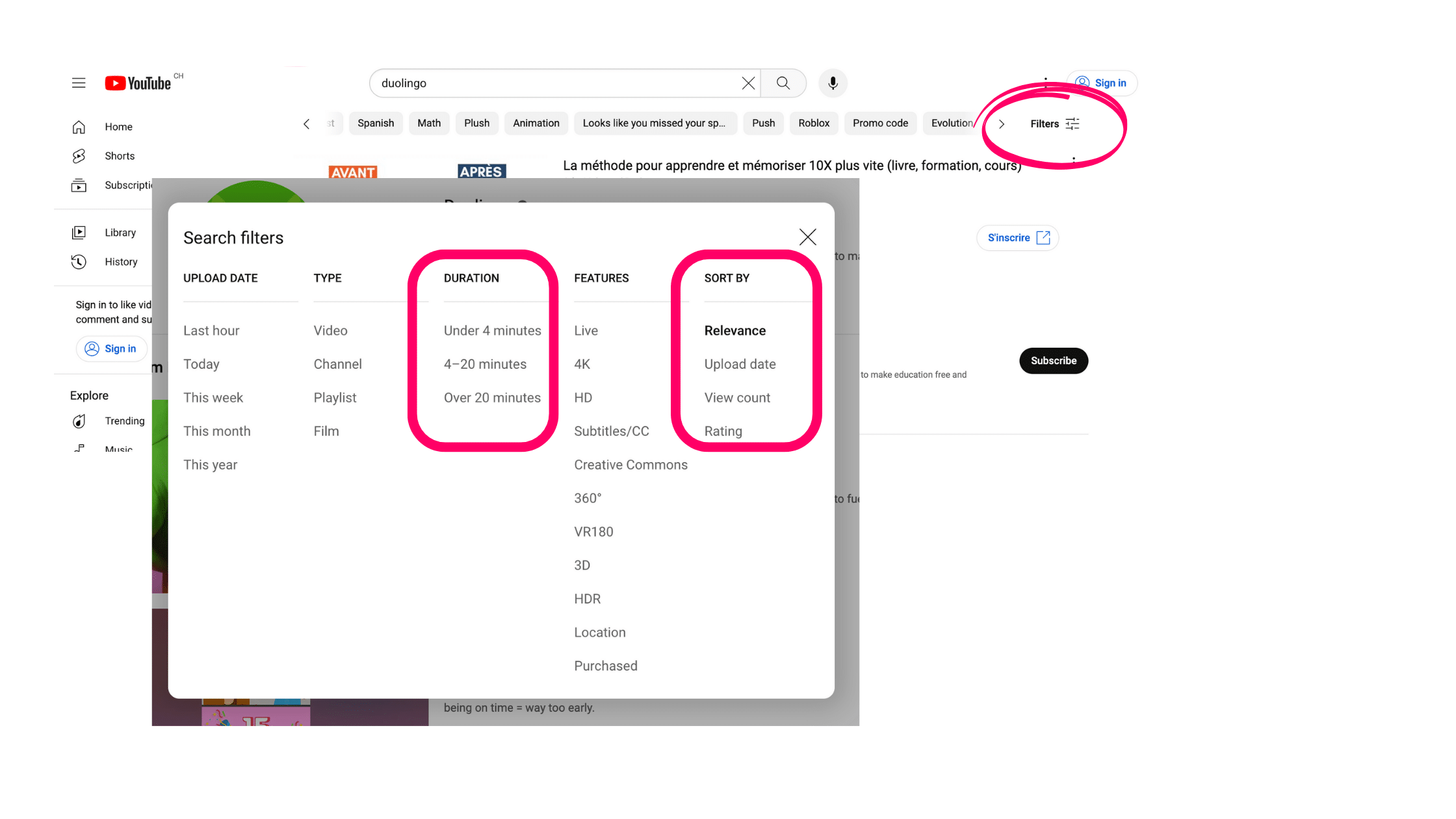The height and width of the screenshot is (819, 1456).
Task: Sort results by View count
Action: (738, 398)
